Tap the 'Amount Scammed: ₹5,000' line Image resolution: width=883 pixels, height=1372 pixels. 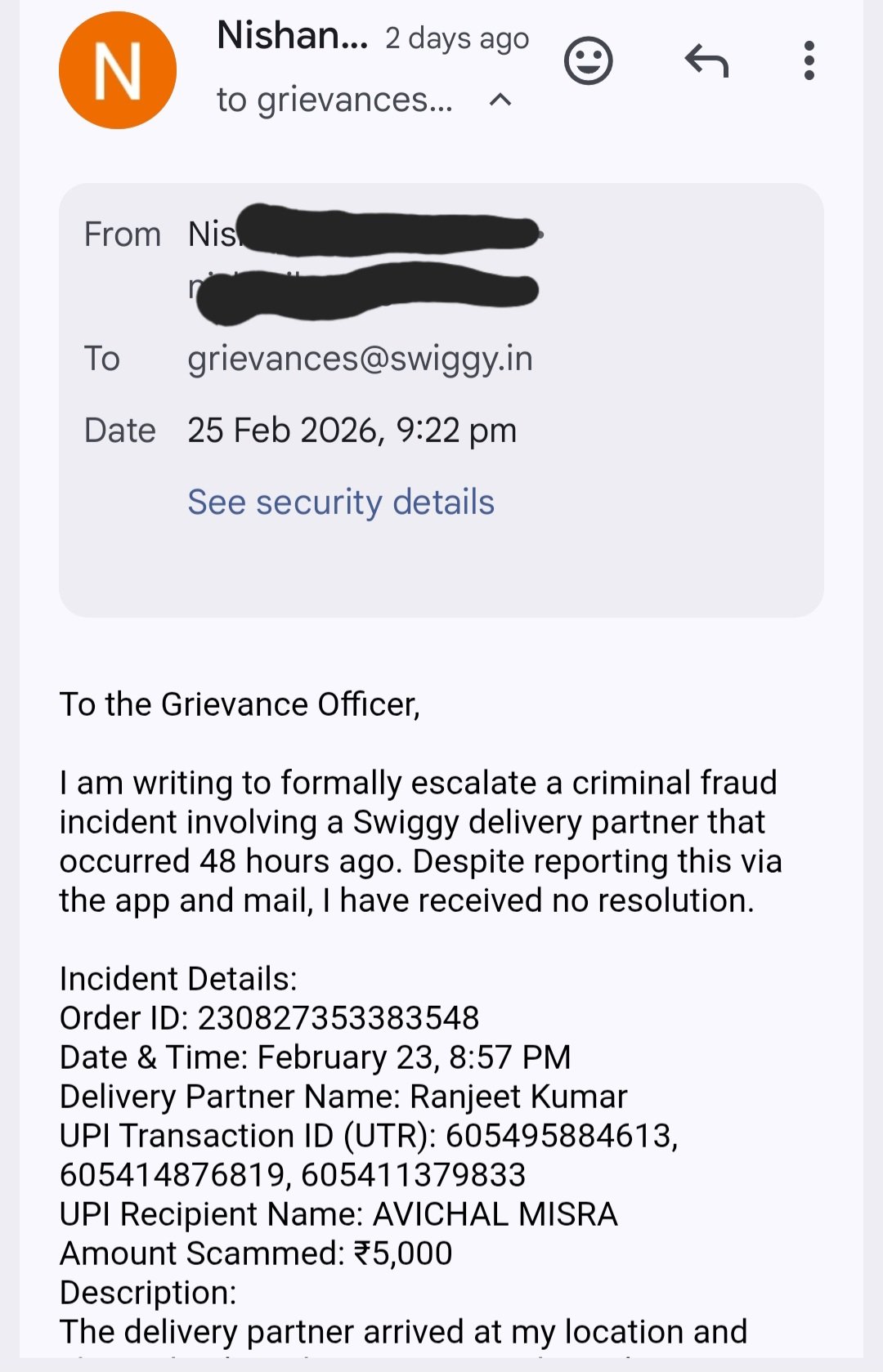[256, 1254]
